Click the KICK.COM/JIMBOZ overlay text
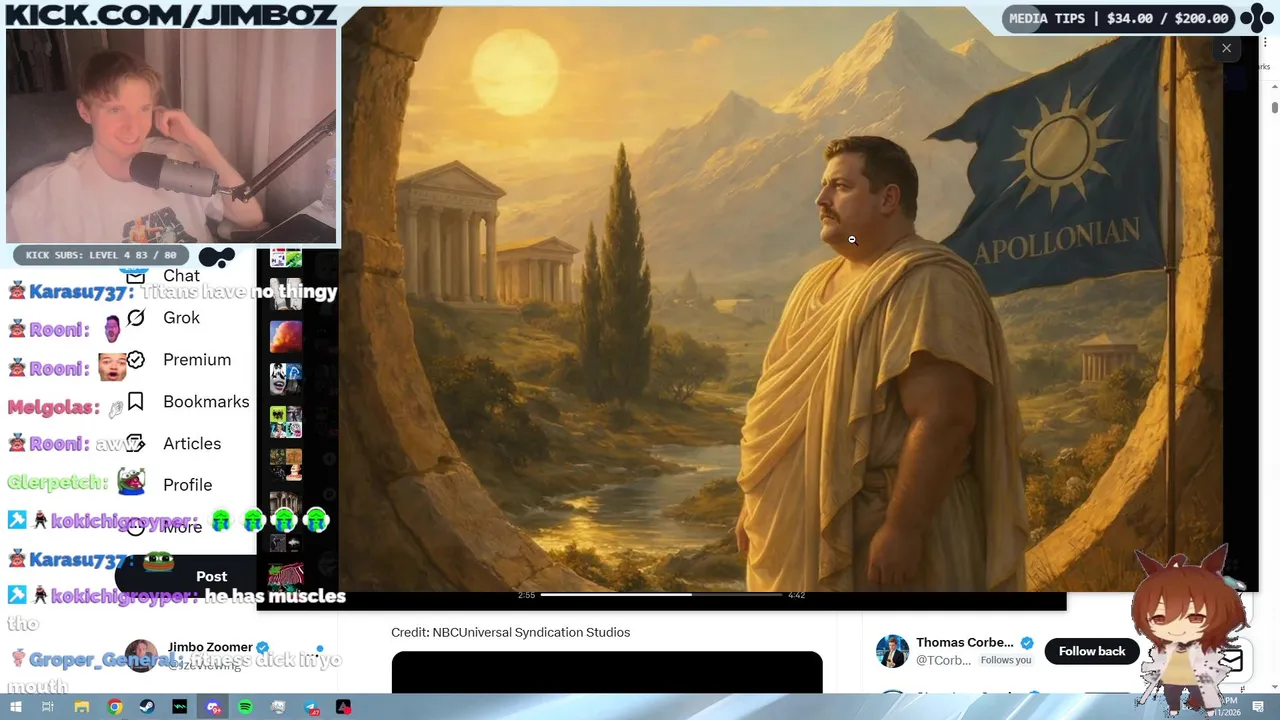The image size is (1280, 720). 171,14
